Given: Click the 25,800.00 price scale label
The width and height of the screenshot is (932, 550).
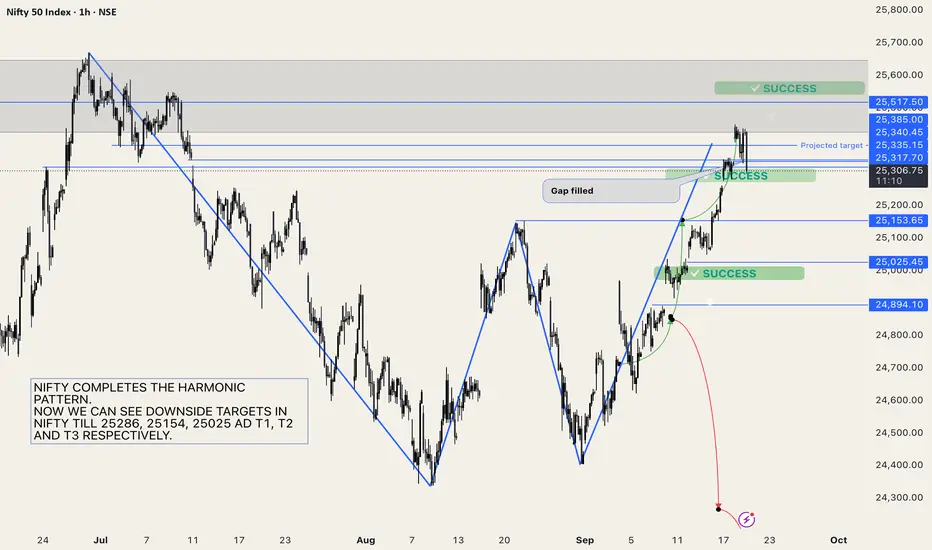Looking at the screenshot, I should pyautogui.click(x=899, y=10).
